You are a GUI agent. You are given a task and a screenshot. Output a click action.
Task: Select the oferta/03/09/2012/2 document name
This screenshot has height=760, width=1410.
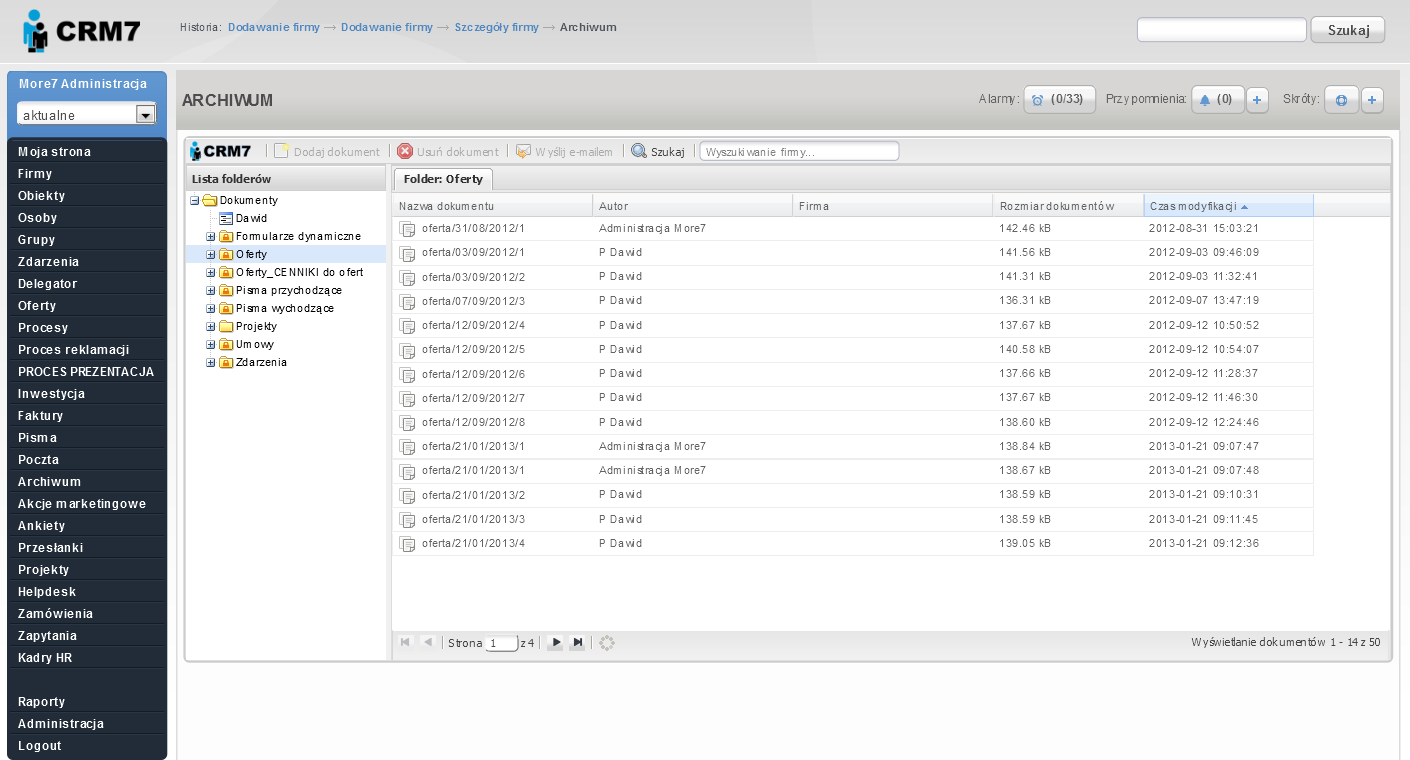(x=473, y=277)
